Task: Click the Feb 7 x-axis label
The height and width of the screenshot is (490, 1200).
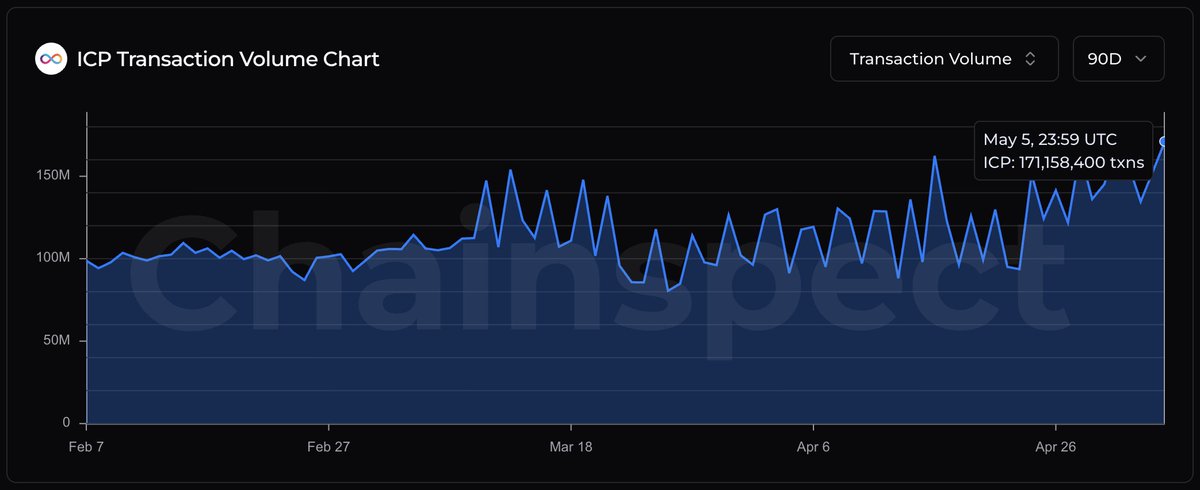Action: pos(85,447)
